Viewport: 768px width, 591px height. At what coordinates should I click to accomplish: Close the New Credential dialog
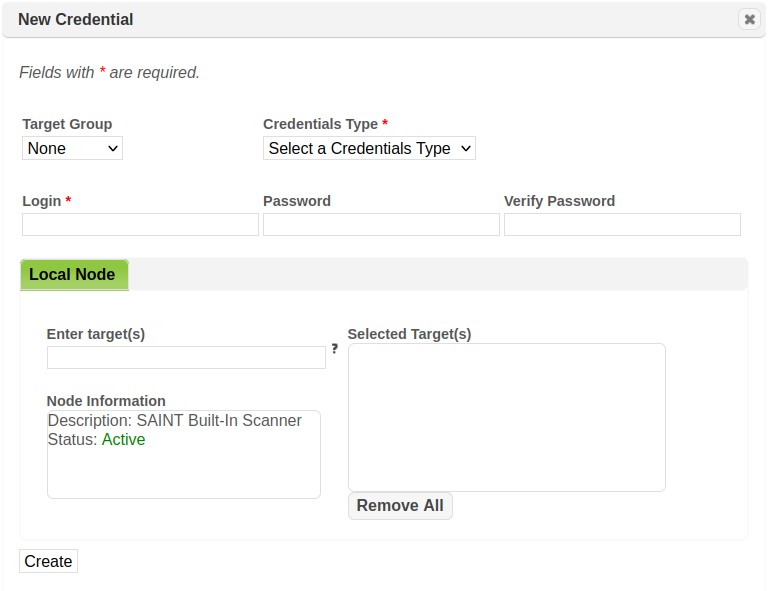[749, 19]
